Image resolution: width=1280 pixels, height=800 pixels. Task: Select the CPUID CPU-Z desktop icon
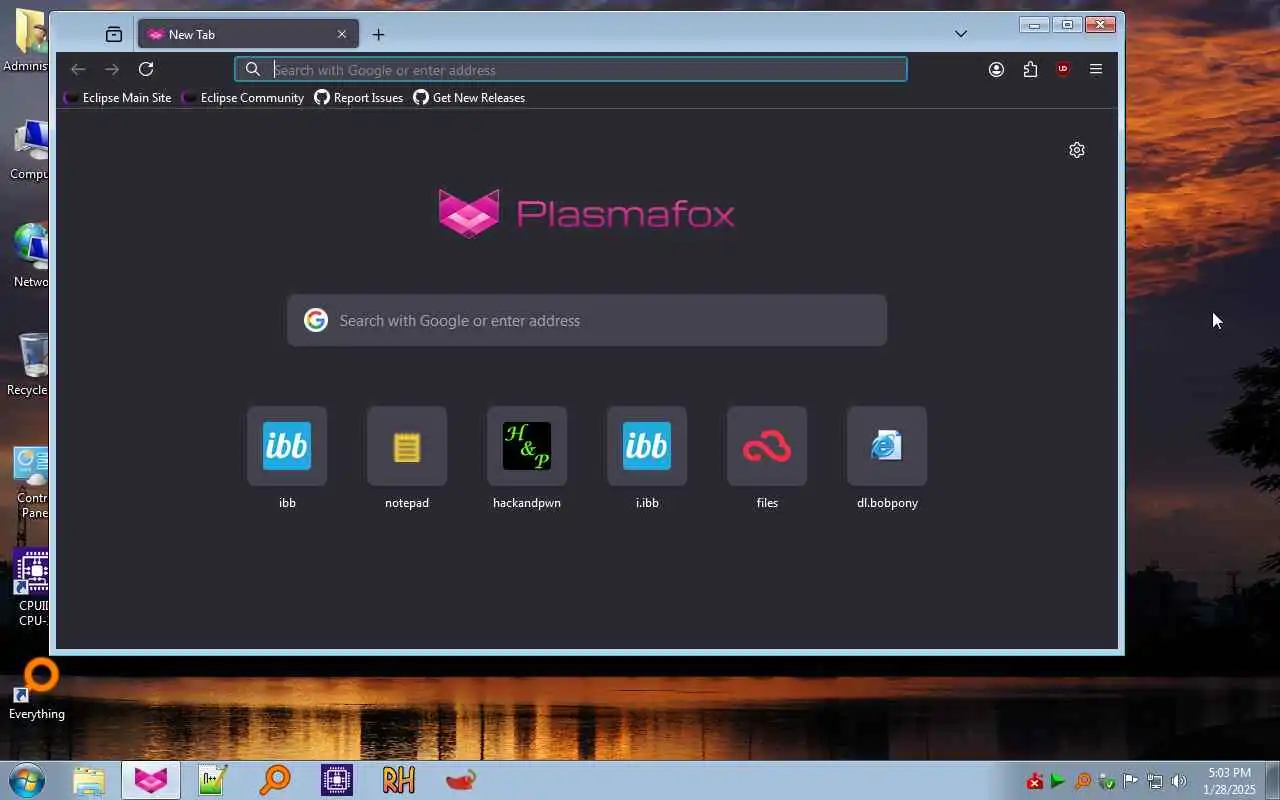pos(31,588)
